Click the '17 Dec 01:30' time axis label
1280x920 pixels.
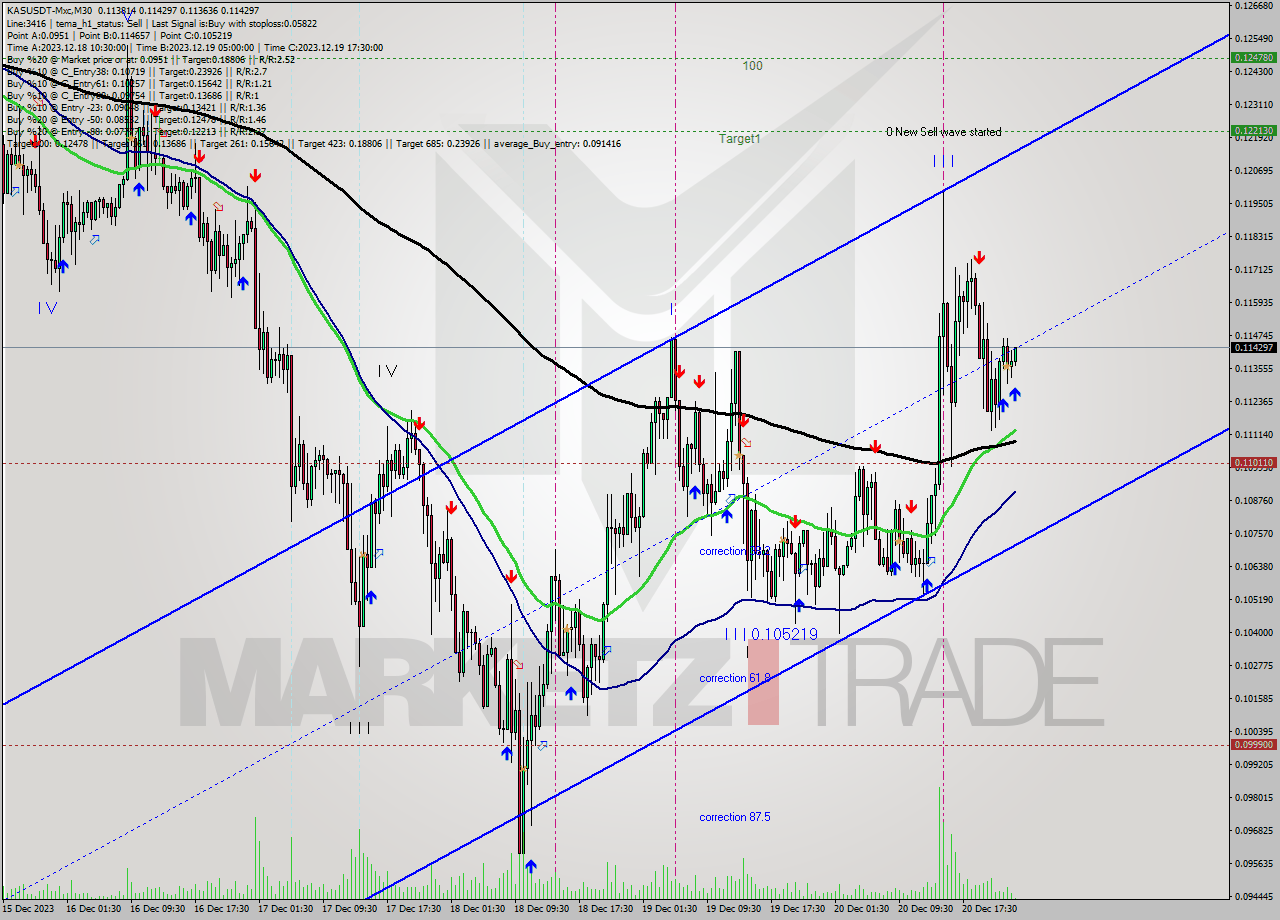pyautogui.click(x=286, y=909)
